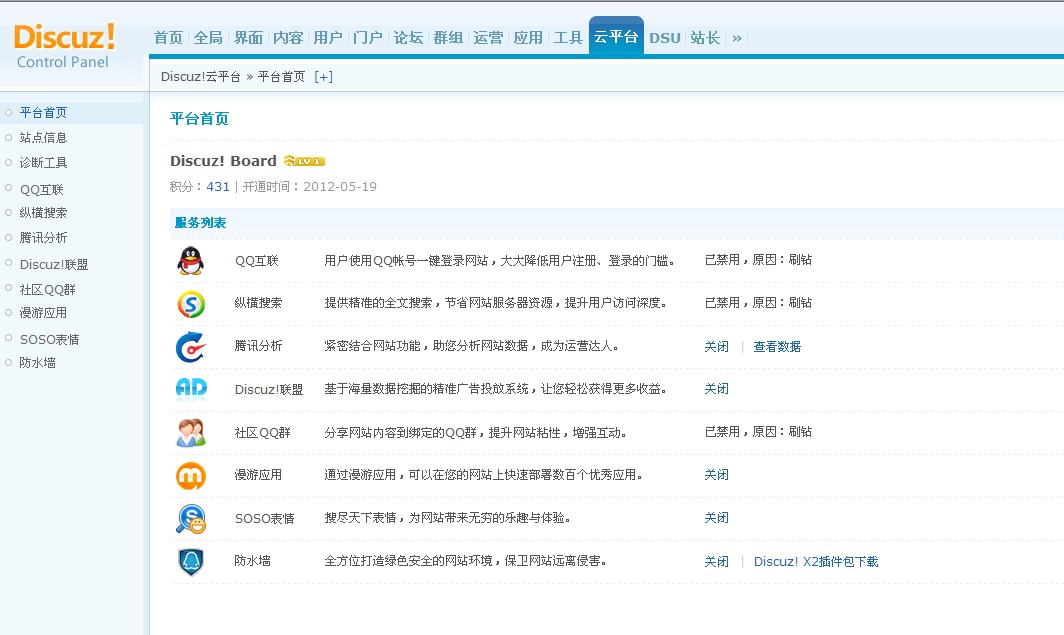This screenshot has height=635, width=1064.
Task: Click the AD icon for Discuz!联盟
Action: coord(191,388)
